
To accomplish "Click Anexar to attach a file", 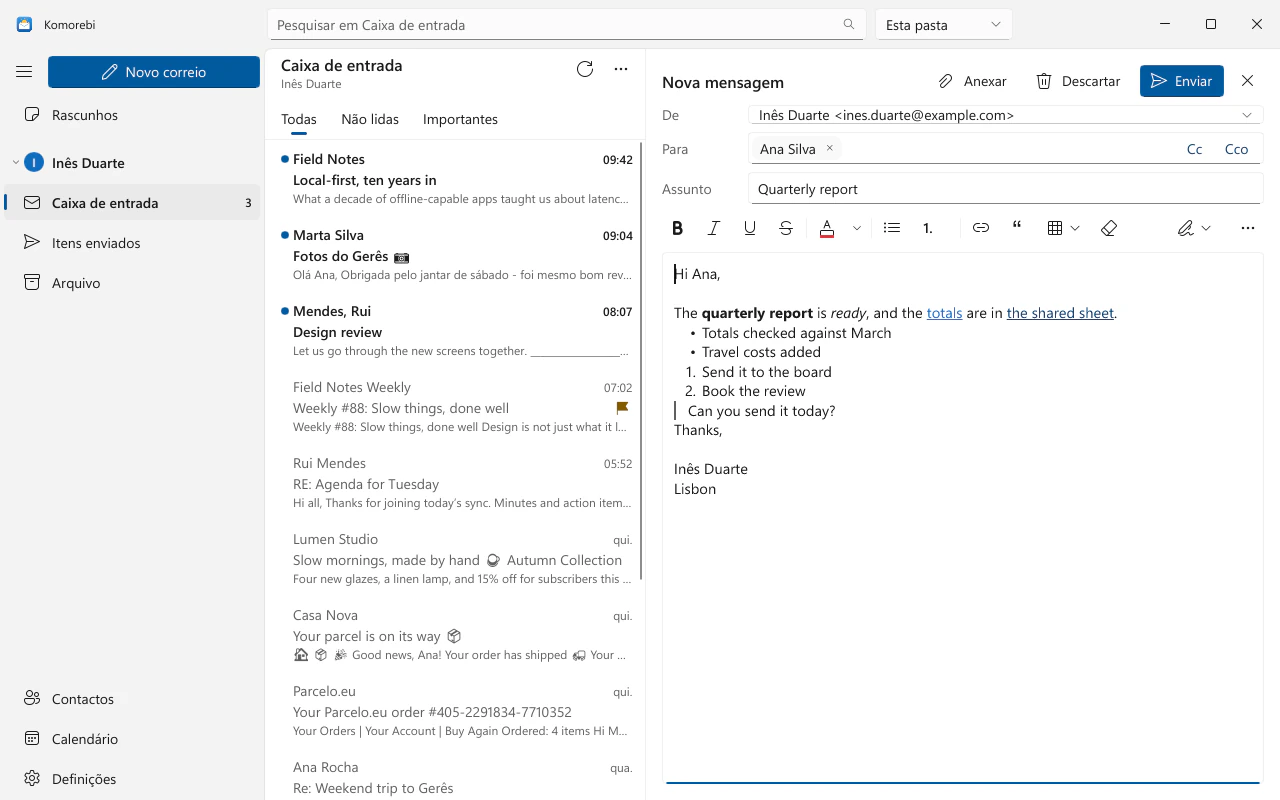I will (x=972, y=81).
